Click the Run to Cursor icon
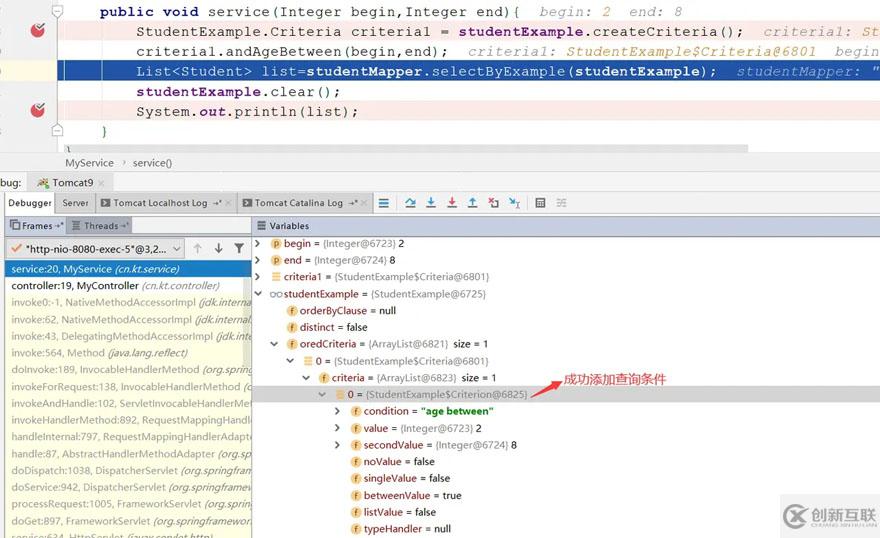 (515, 203)
